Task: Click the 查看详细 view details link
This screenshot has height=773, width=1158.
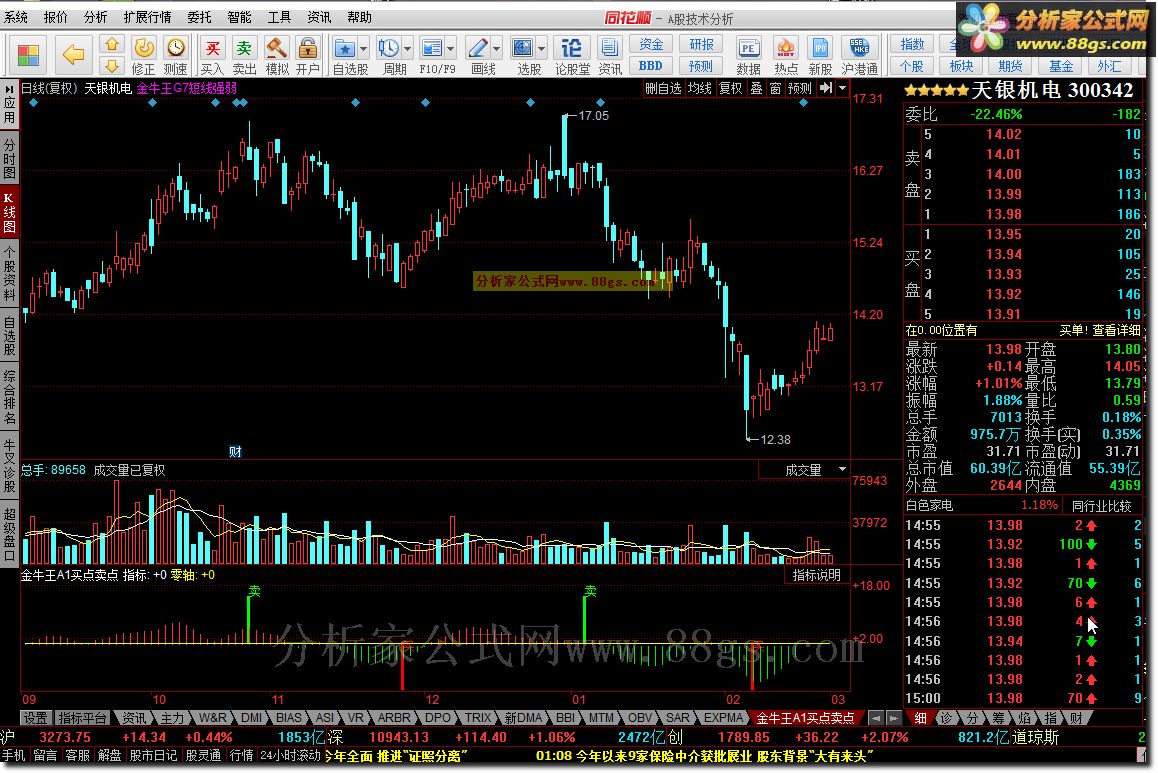Action: [1116, 330]
